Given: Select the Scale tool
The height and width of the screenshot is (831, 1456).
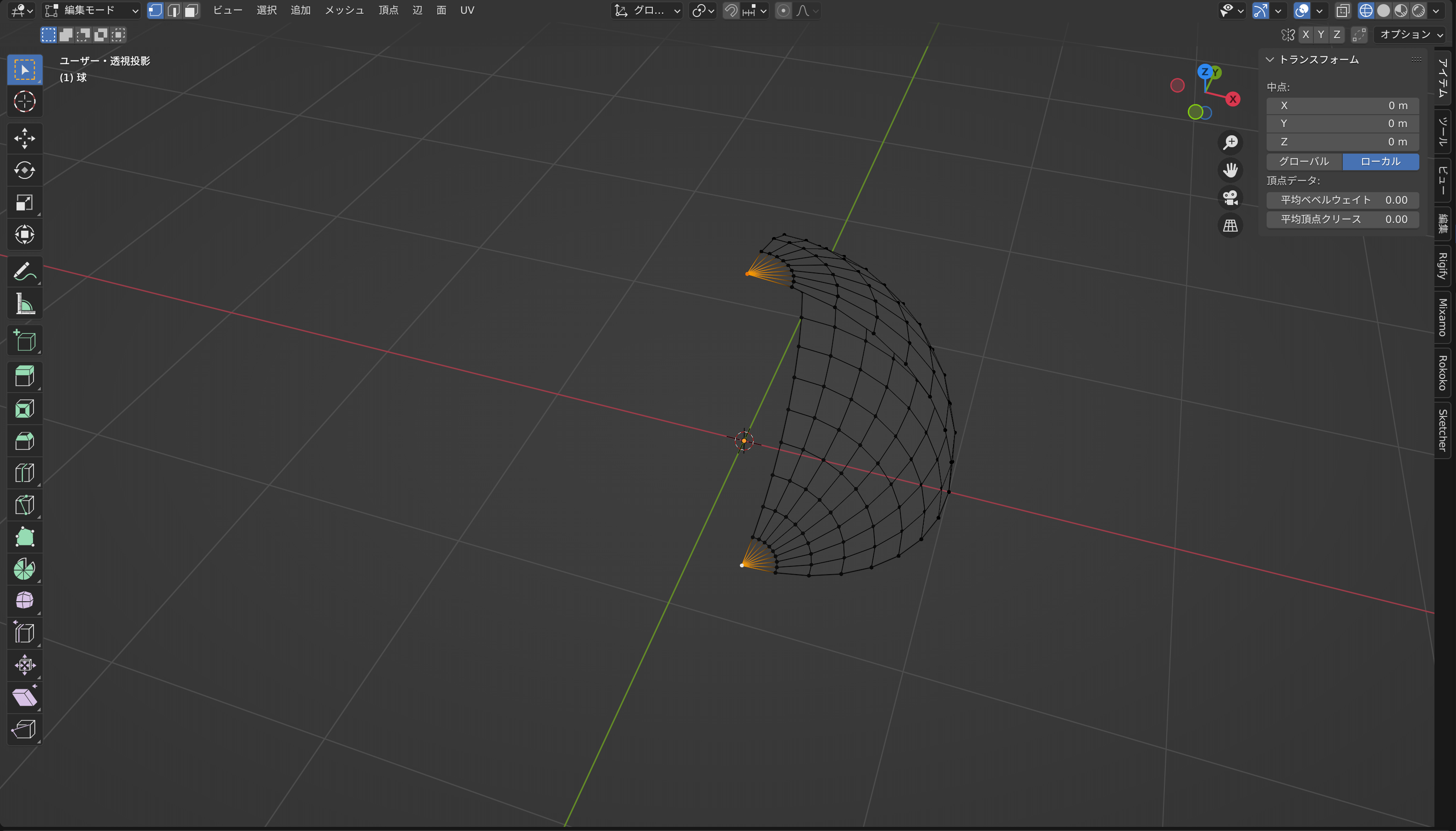Looking at the screenshot, I should click(25, 203).
